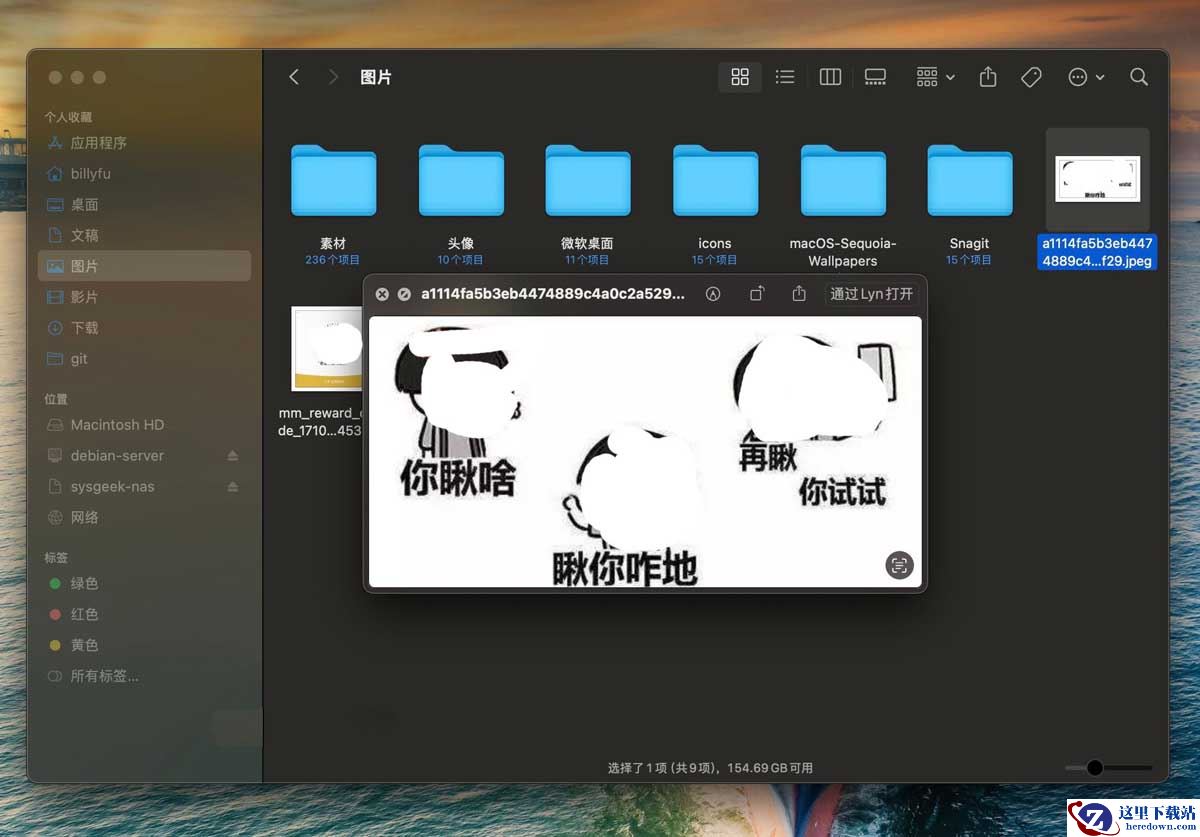
Task: Close the Quick Look preview window
Action: click(382, 294)
